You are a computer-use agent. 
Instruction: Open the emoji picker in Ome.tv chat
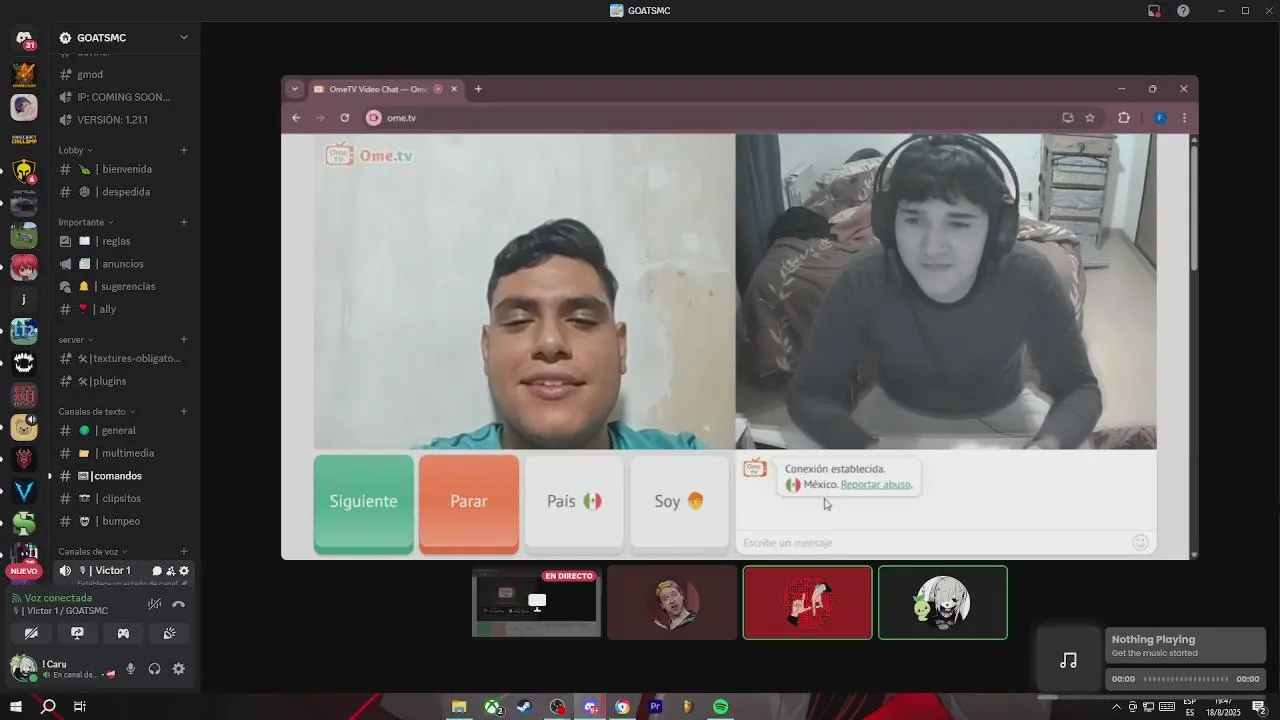click(1140, 542)
